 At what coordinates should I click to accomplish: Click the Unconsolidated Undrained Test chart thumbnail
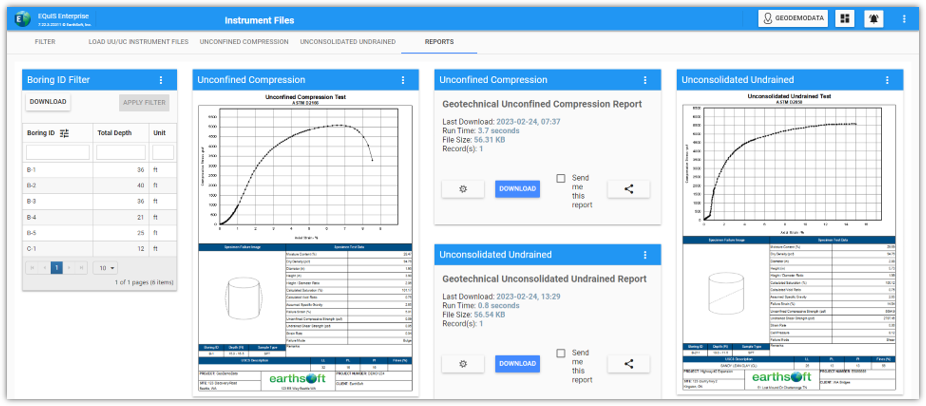tap(790, 241)
